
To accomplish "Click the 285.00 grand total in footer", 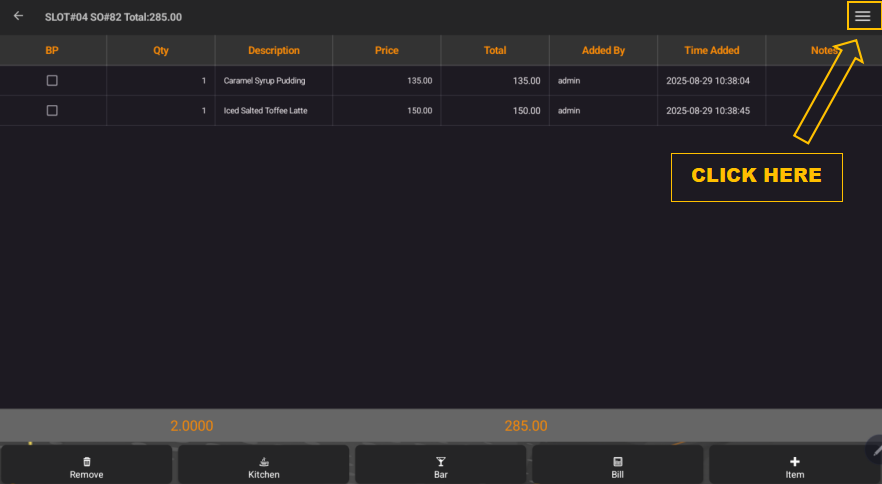I will click(526, 426).
